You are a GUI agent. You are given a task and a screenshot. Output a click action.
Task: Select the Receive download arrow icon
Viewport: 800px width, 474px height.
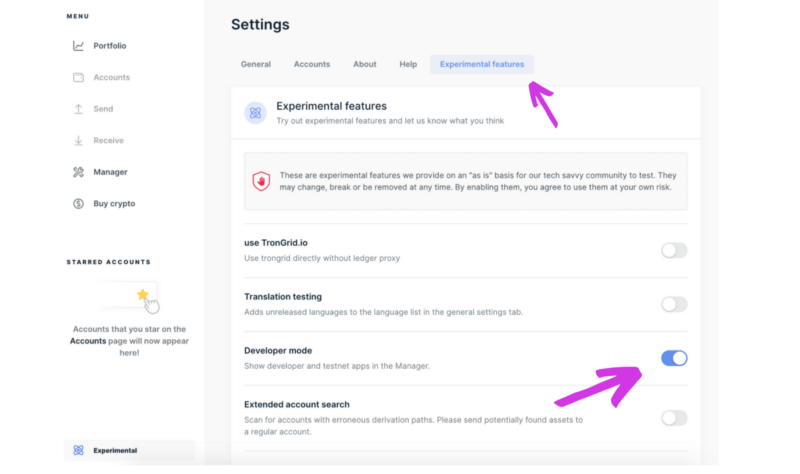point(78,140)
